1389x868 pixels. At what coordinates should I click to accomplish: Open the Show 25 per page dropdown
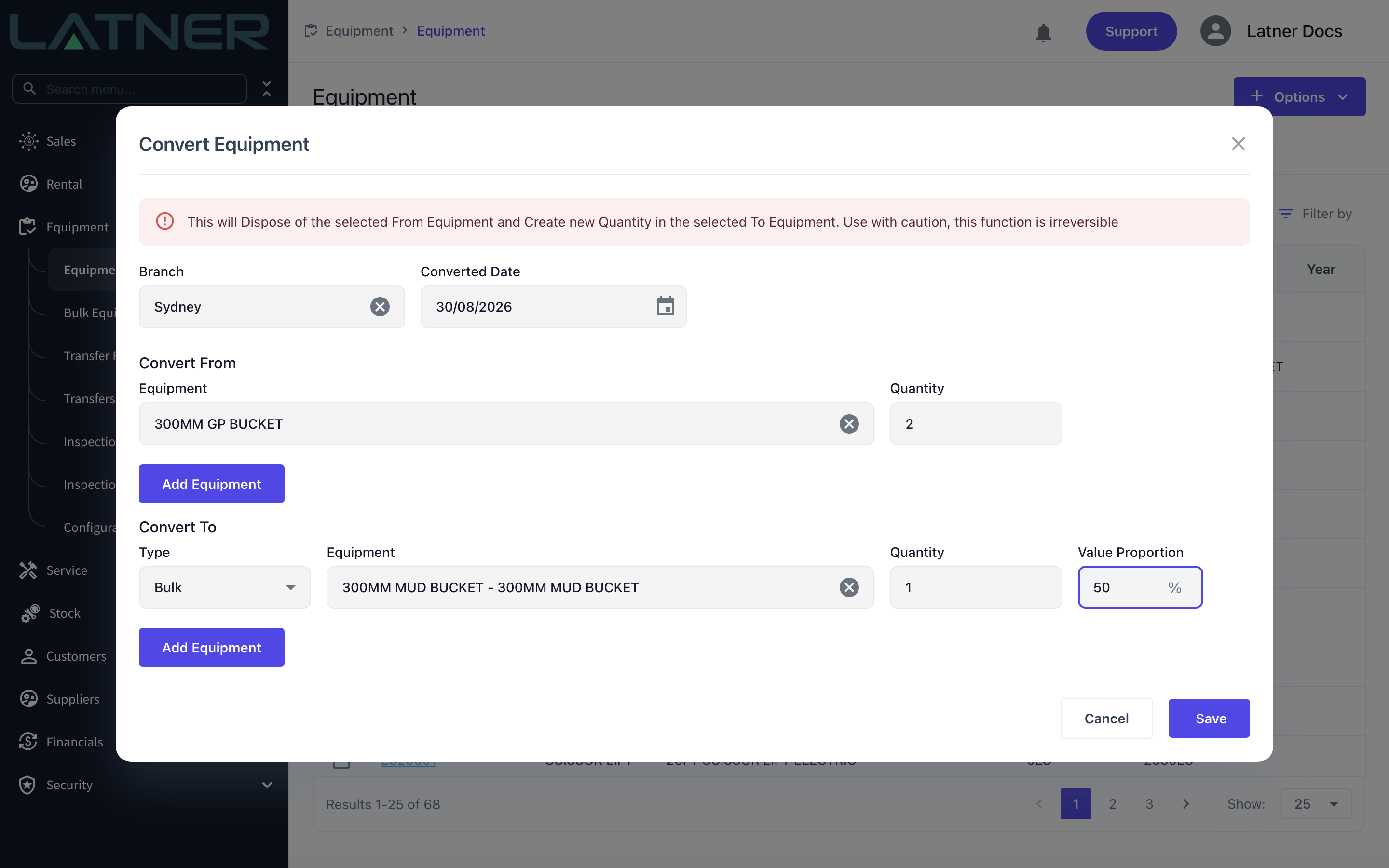click(1316, 804)
